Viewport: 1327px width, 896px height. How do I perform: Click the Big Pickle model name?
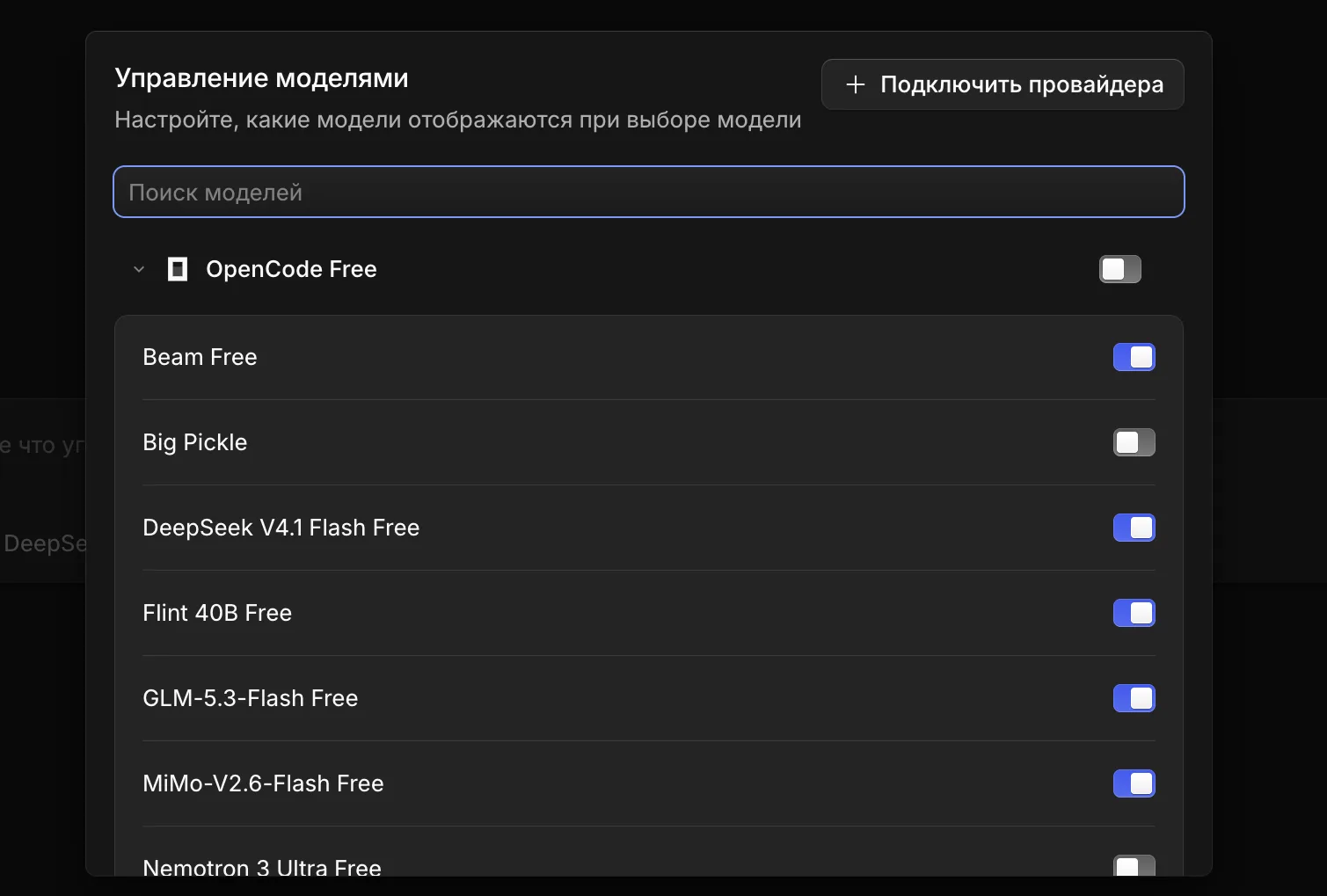click(x=195, y=442)
